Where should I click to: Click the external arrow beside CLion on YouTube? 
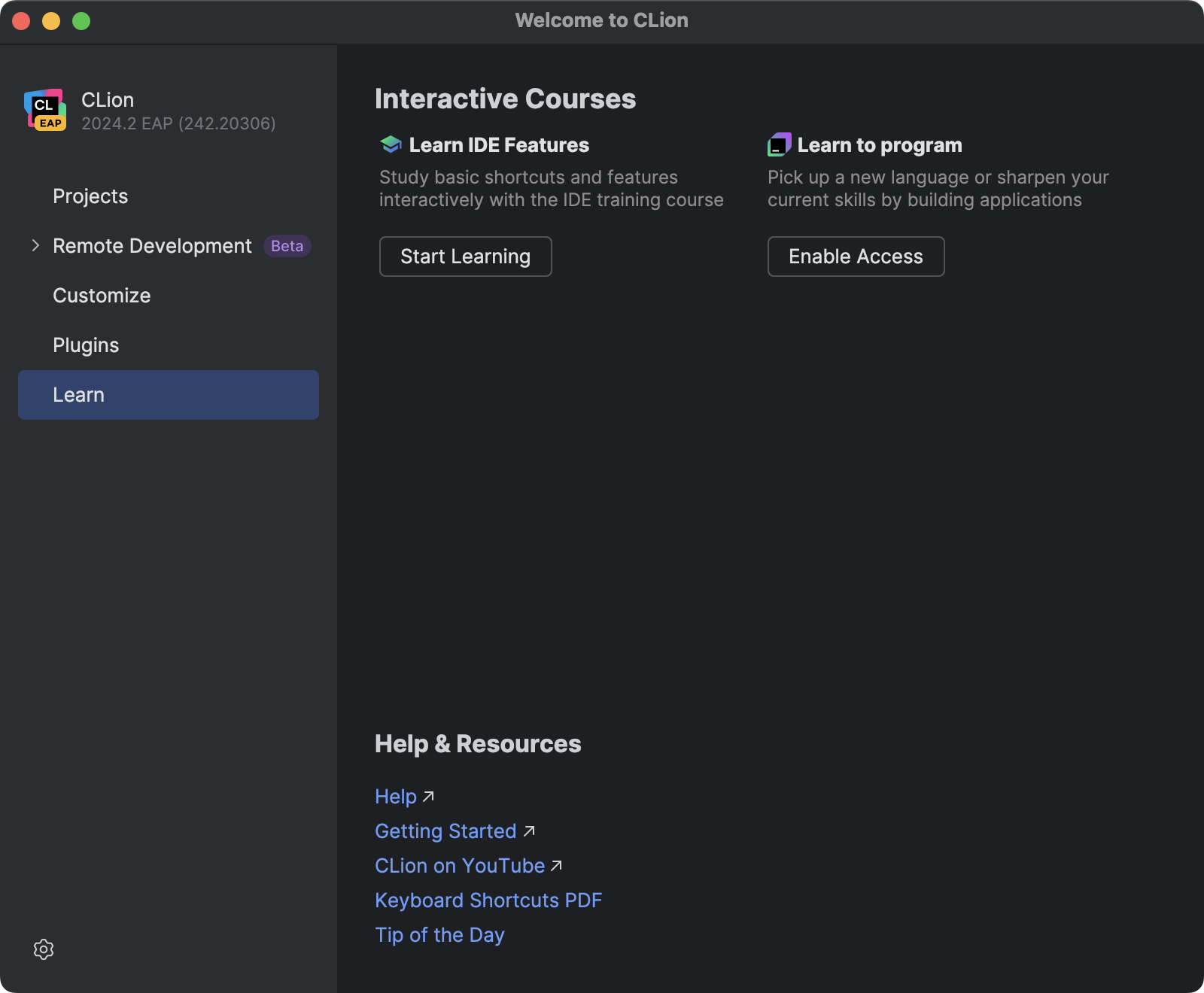(557, 864)
